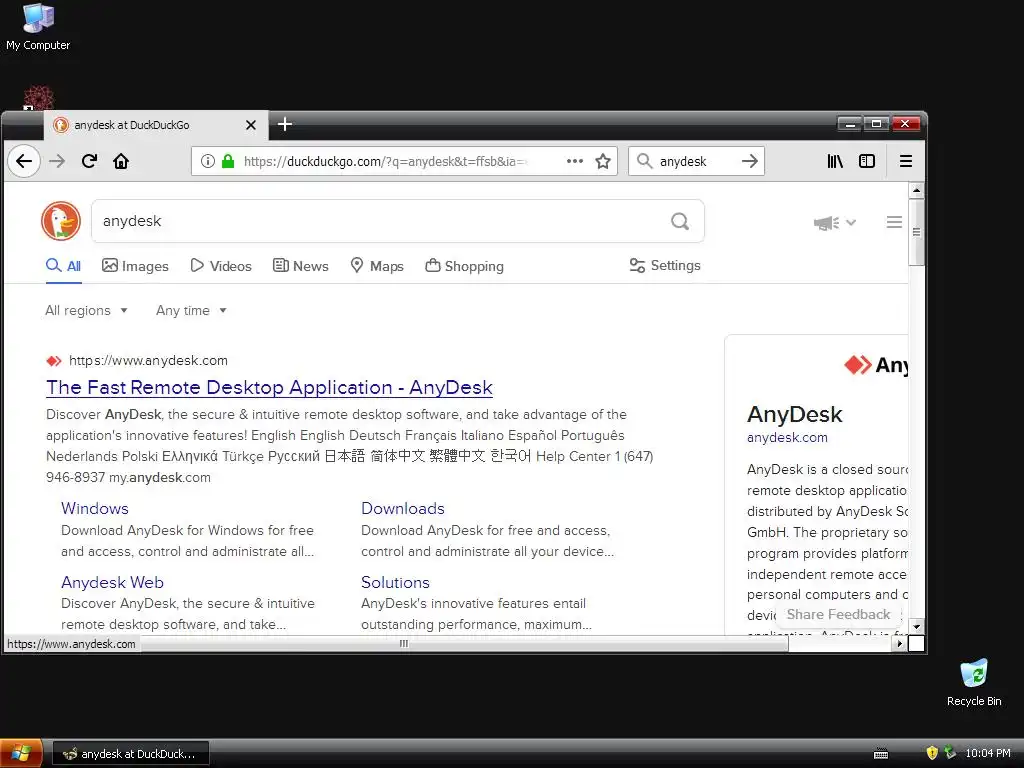Click the Share Feedback button
The width and height of the screenshot is (1024, 768).
click(x=839, y=615)
